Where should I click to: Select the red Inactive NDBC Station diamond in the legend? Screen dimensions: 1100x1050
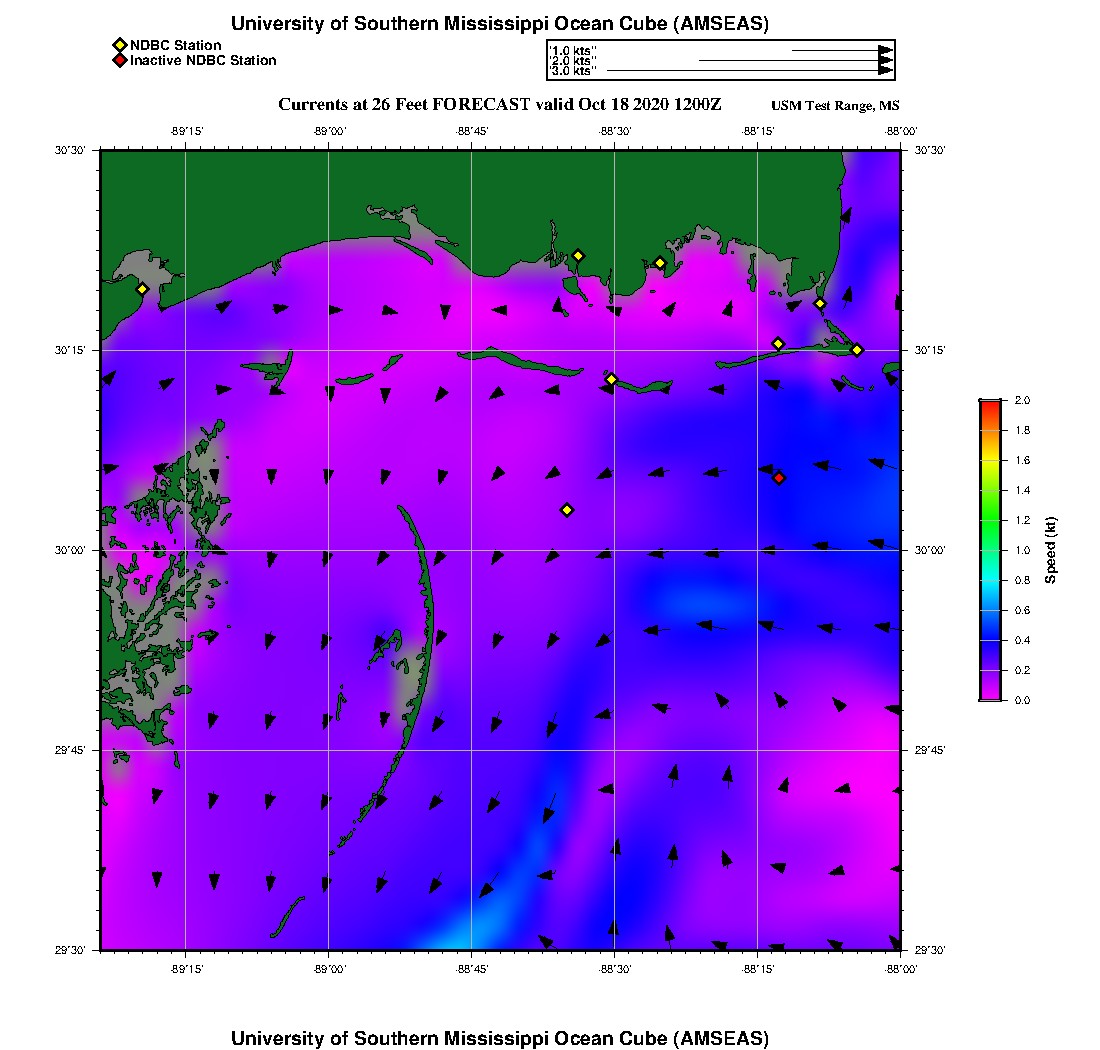(x=120, y=60)
